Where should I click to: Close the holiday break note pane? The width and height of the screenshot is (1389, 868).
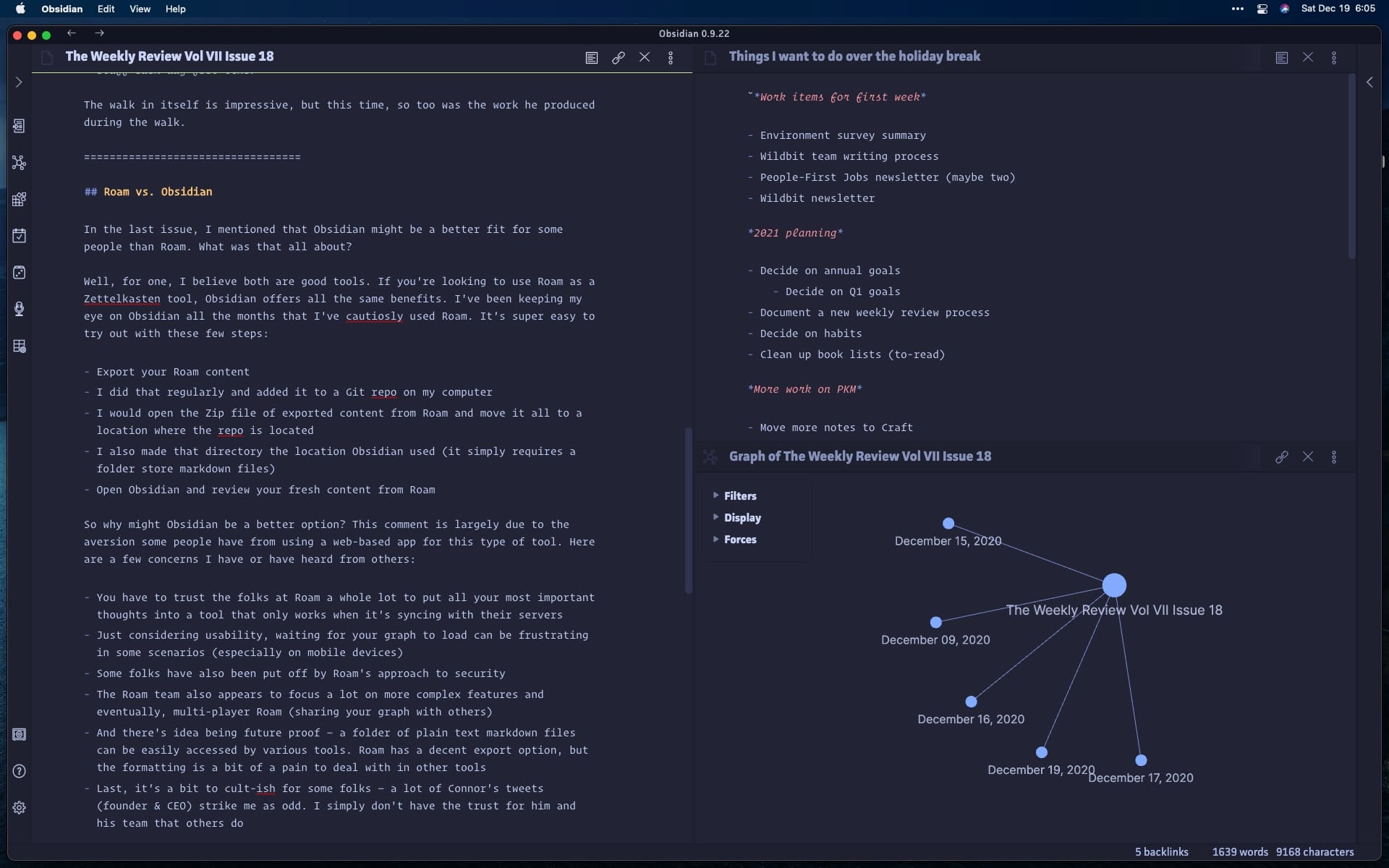coord(1308,57)
